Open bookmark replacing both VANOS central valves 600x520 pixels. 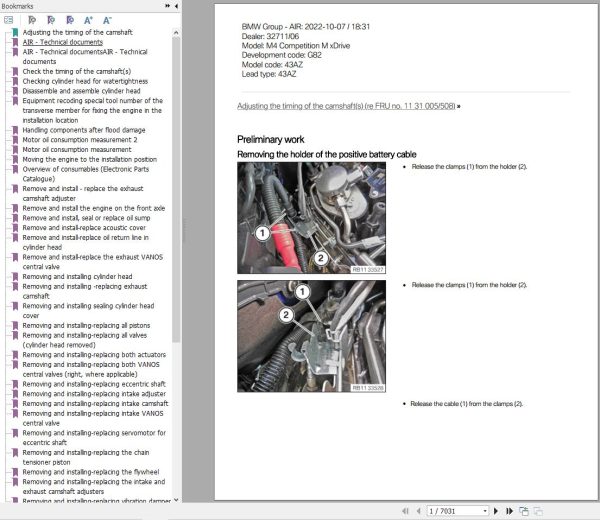click(91, 369)
